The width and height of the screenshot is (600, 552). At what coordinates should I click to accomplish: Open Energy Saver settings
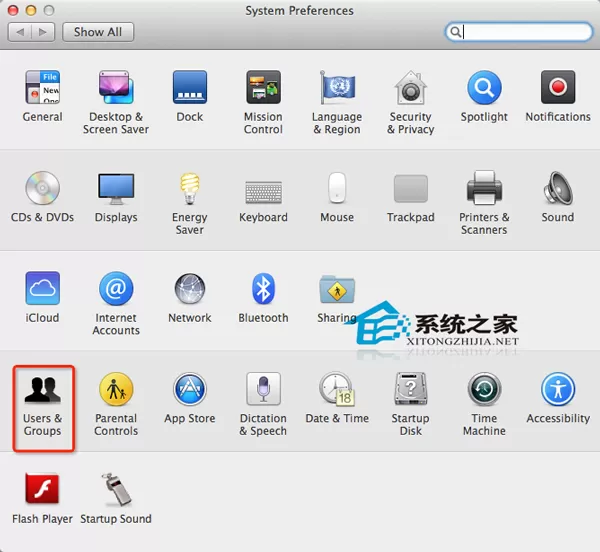(x=189, y=203)
